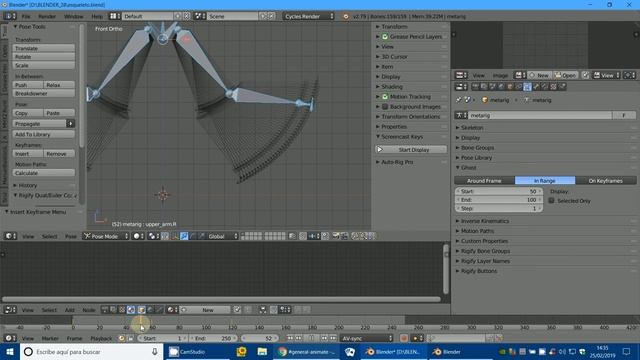The width and height of the screenshot is (640, 360).
Task: Open the highlighted Armature data tab
Action: pyautogui.click(x=527, y=87)
